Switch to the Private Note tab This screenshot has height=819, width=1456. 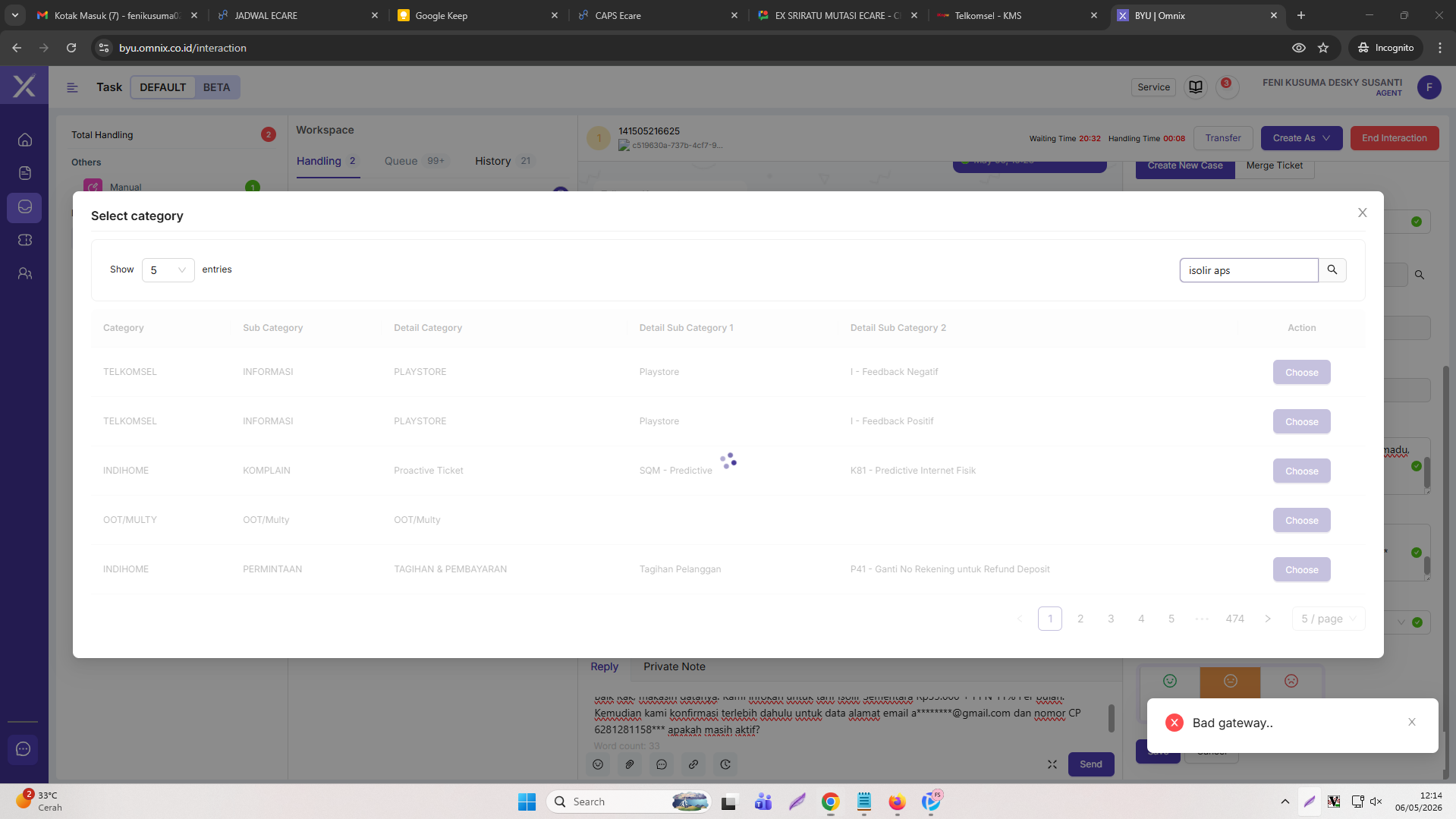675,666
